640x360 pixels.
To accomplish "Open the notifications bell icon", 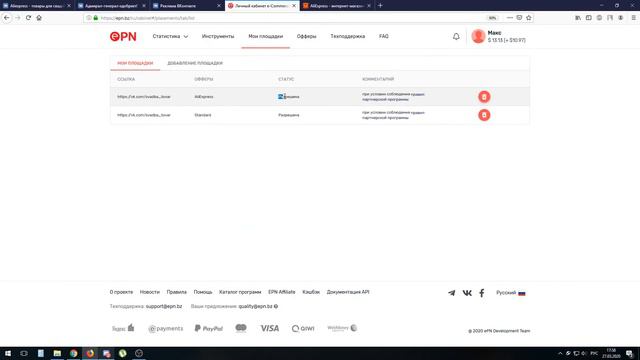I will coord(456,37).
